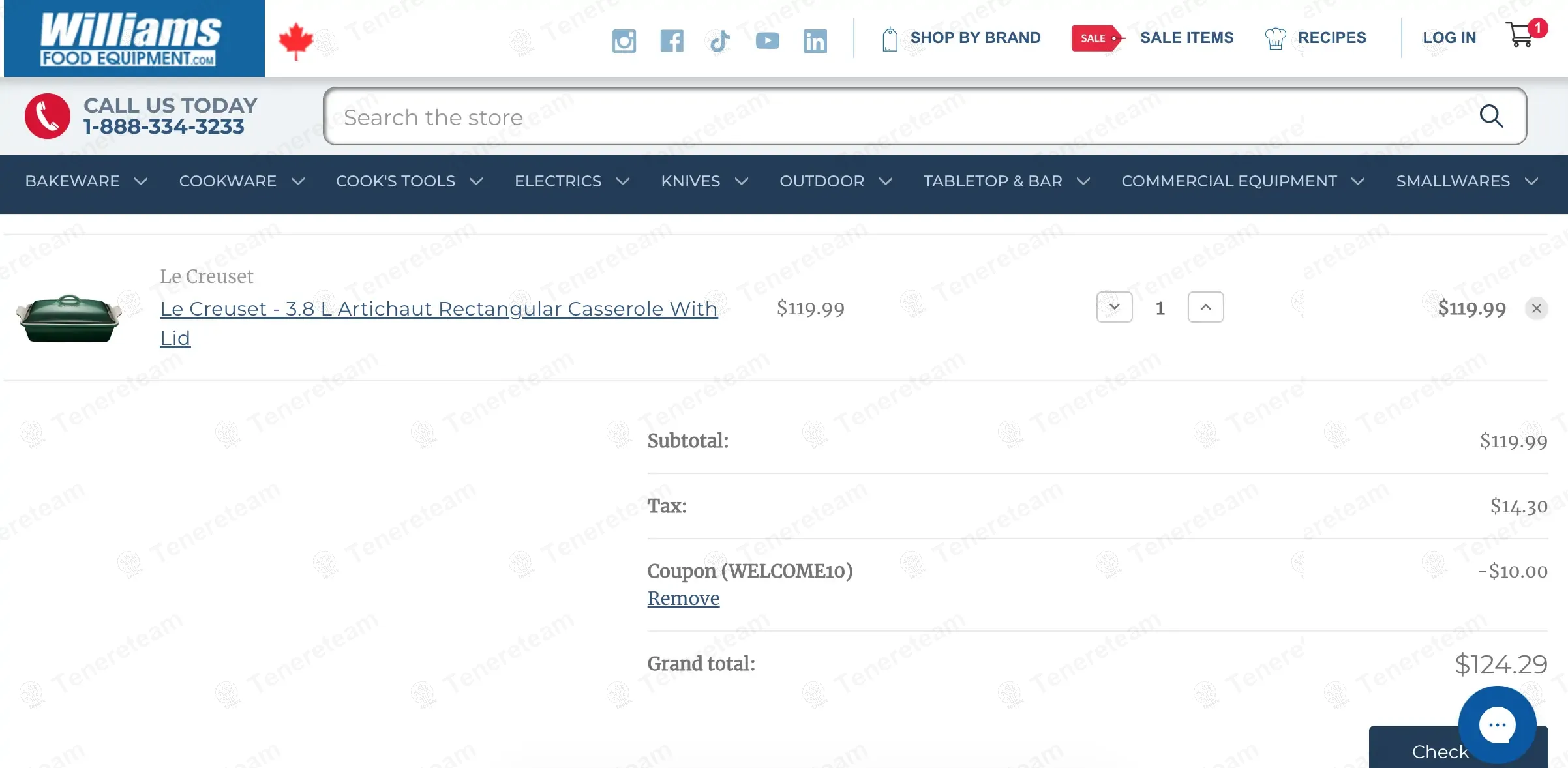View the green casserole product thumbnail

[68, 318]
